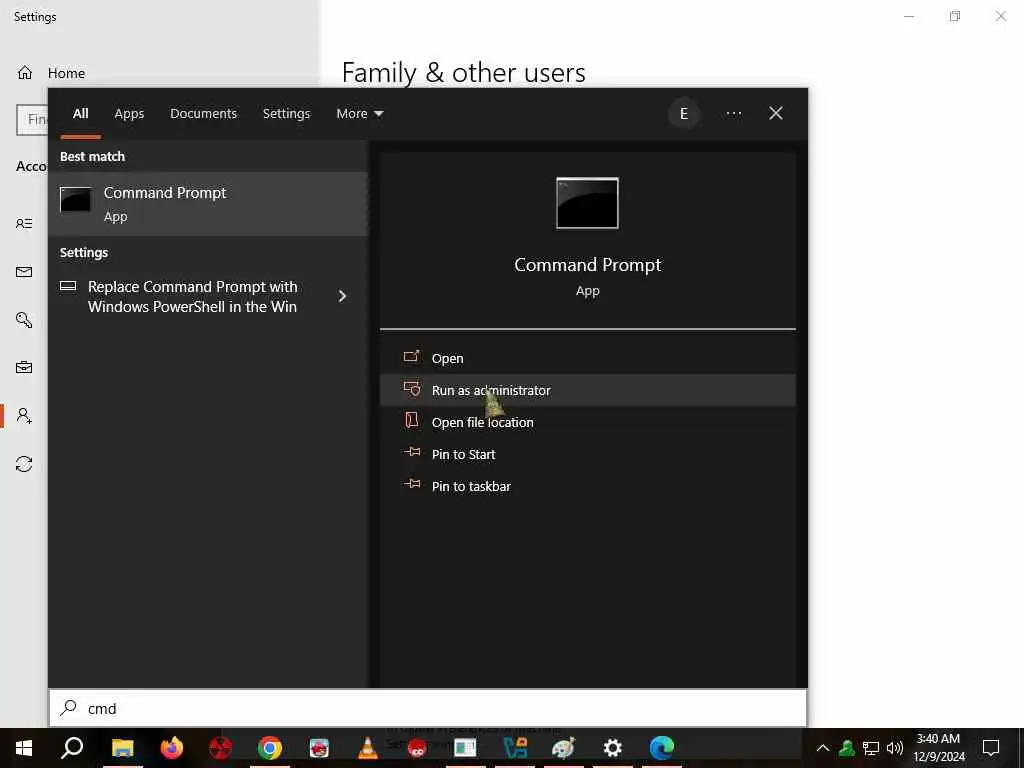Open Sync your settings icon in sidebar
The image size is (1024, 768).
pos(24,464)
